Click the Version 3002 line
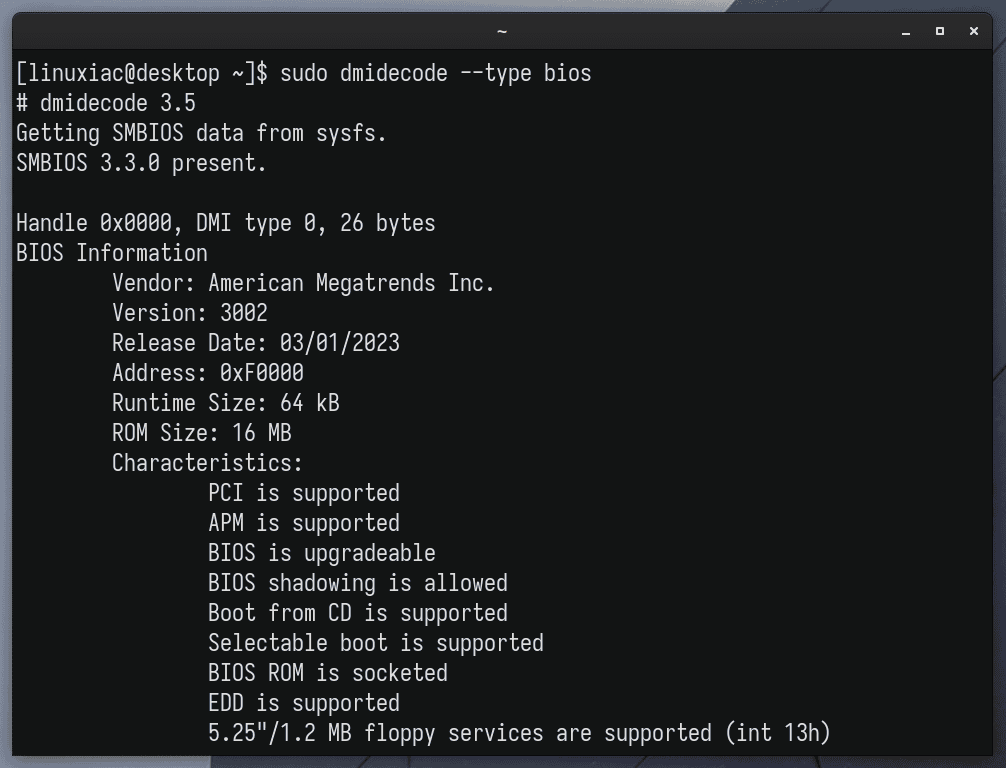 [189, 313]
